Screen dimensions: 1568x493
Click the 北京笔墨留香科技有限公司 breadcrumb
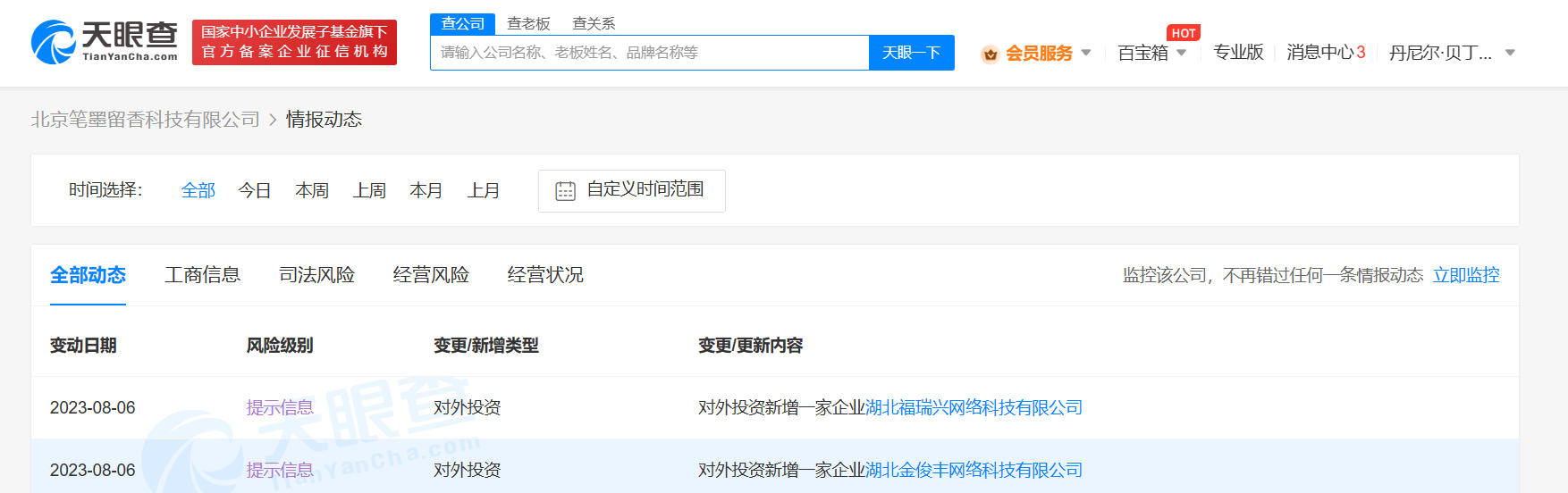point(145,120)
